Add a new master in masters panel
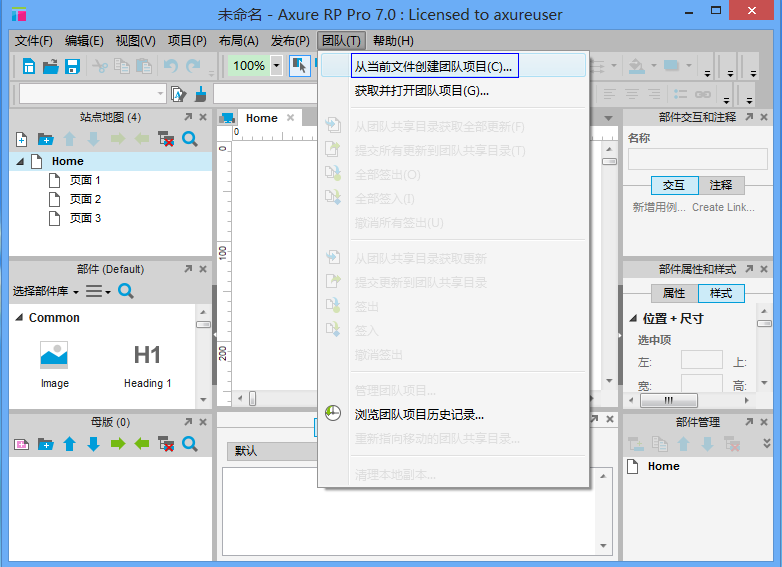The image size is (782, 567). (21, 444)
